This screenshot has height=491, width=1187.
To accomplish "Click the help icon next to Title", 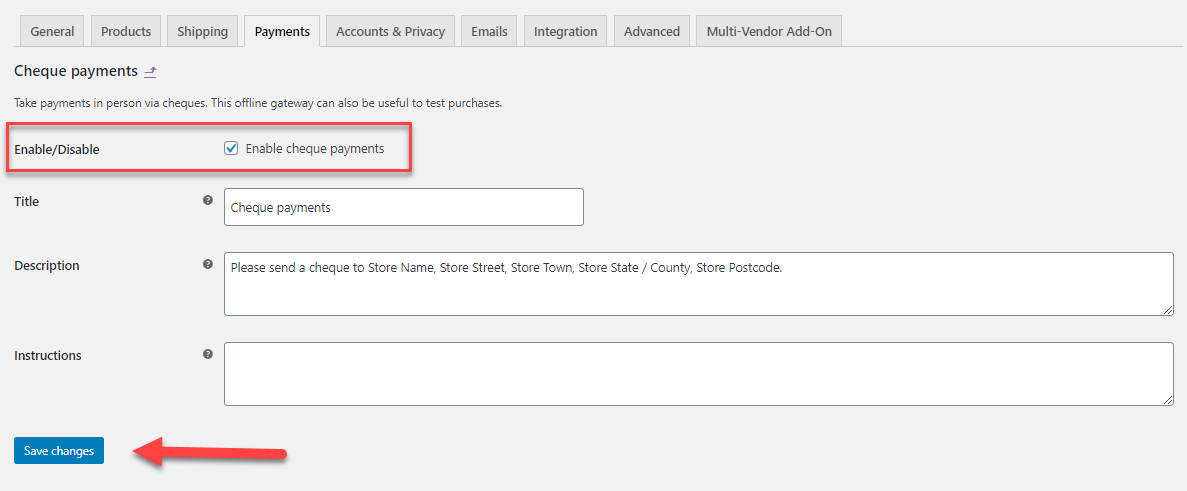I will coord(208,200).
